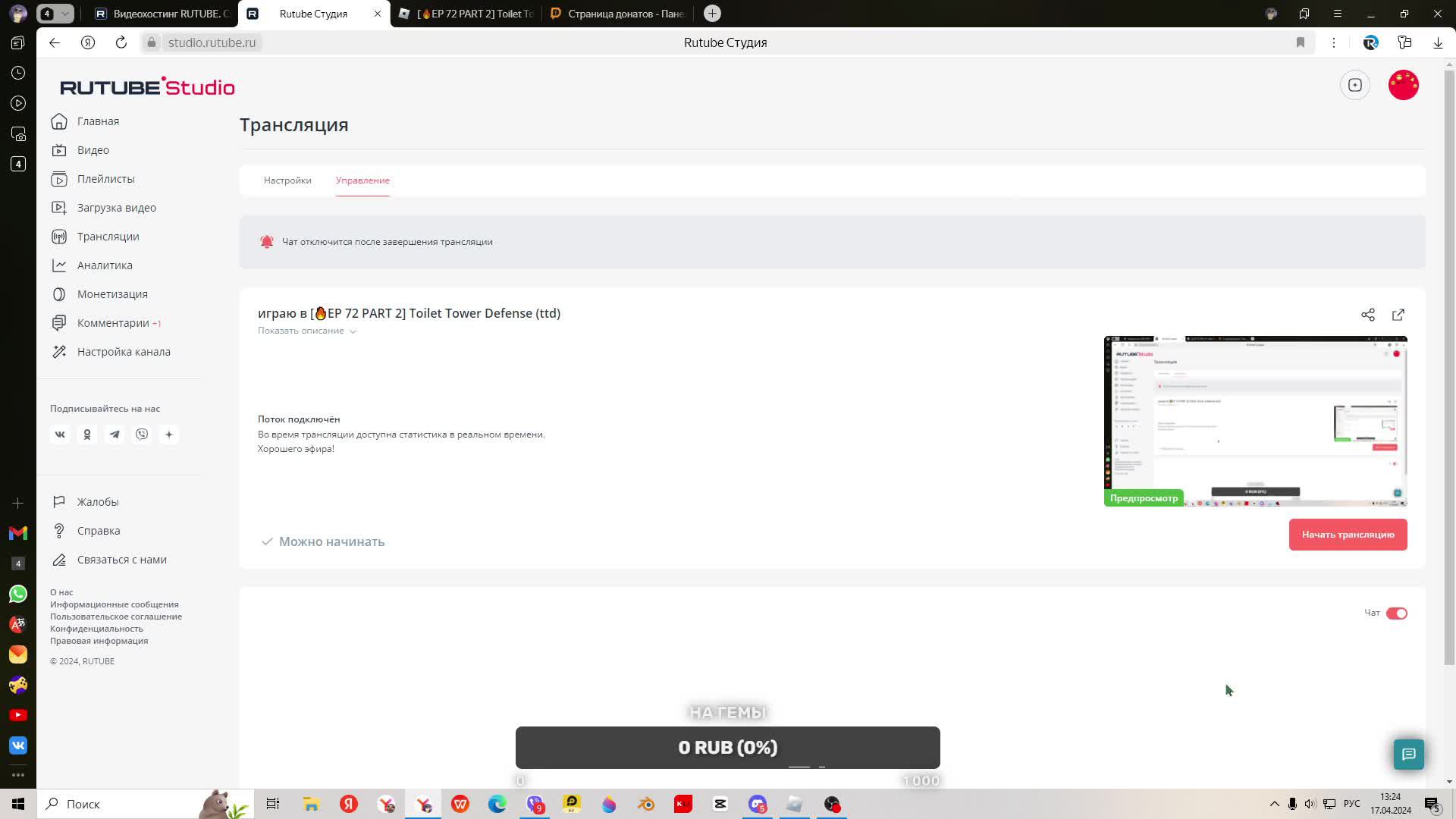The image size is (1456, 819).
Task: Open the Пользовательское соглашение link
Action: 116,617
